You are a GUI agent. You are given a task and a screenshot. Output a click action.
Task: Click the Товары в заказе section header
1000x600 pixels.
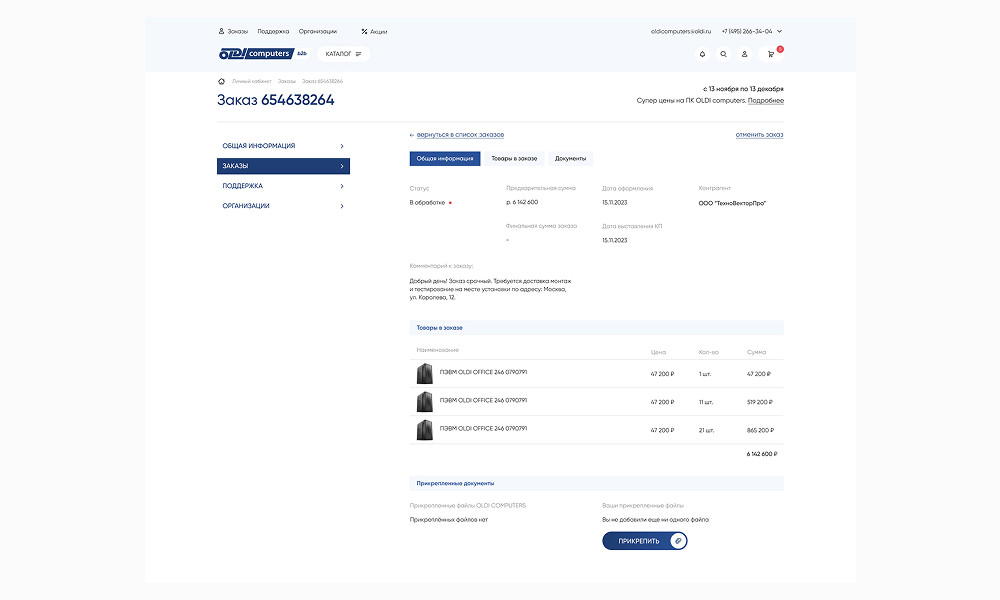click(x=596, y=328)
